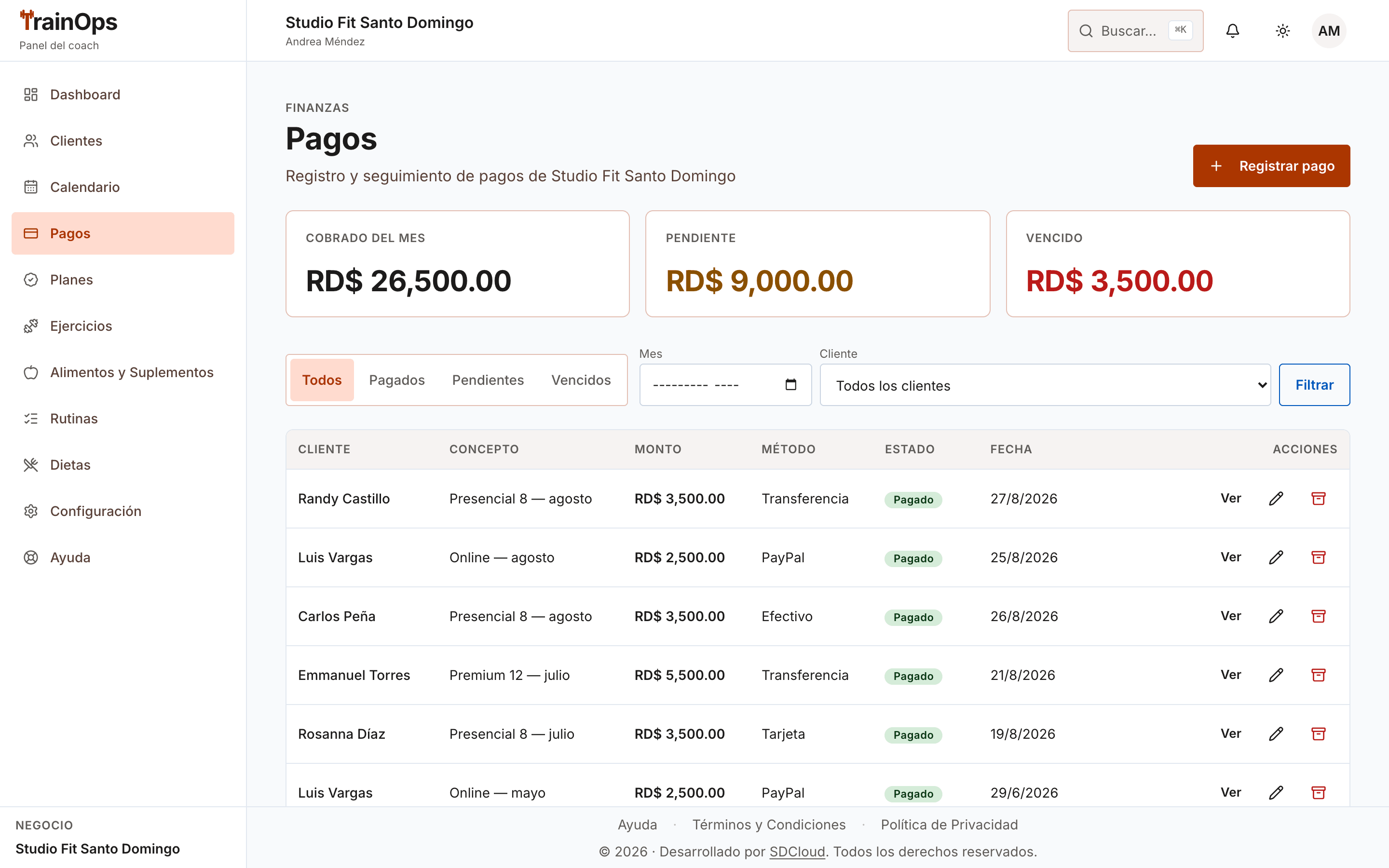The width and height of the screenshot is (1389, 868).
Task: Edit Rosanna Díaz's payment
Action: 1276,733
